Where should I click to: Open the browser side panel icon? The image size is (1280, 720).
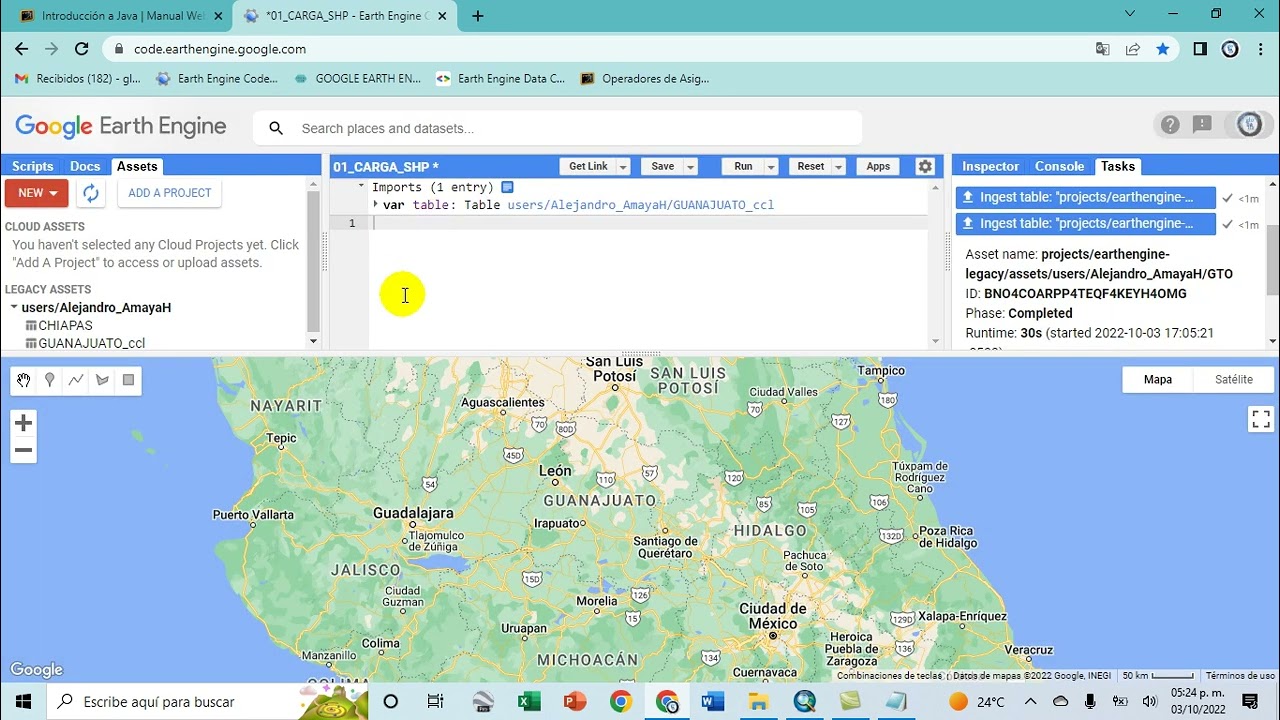click(x=1200, y=49)
